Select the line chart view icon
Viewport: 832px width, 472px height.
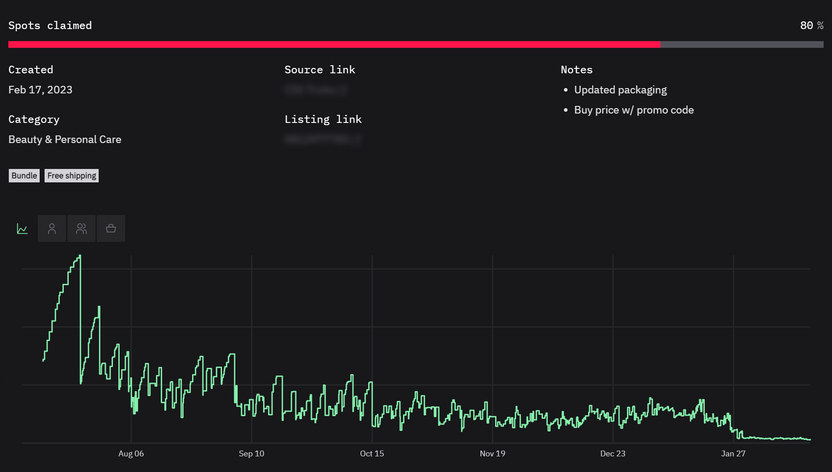[22, 229]
